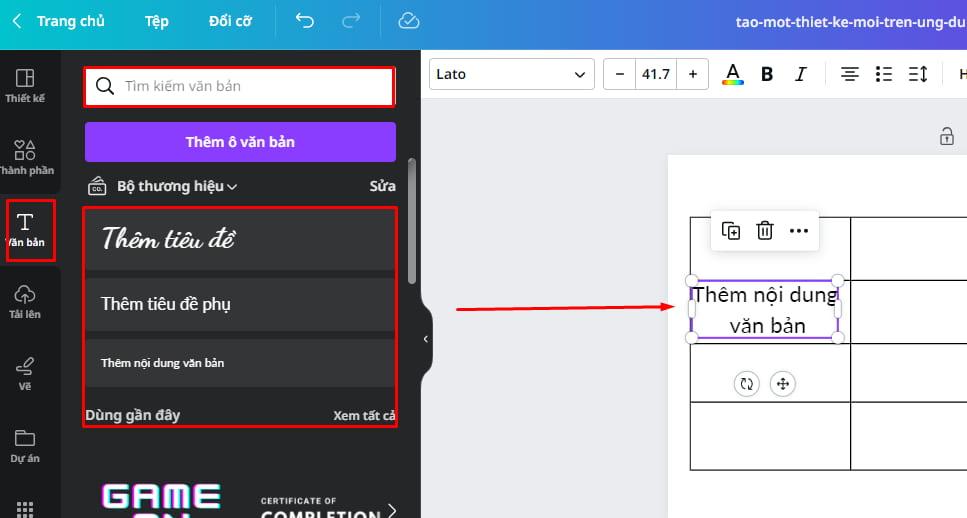Click the page lock icon
Image resolution: width=967 pixels, height=518 pixels.
[947, 136]
